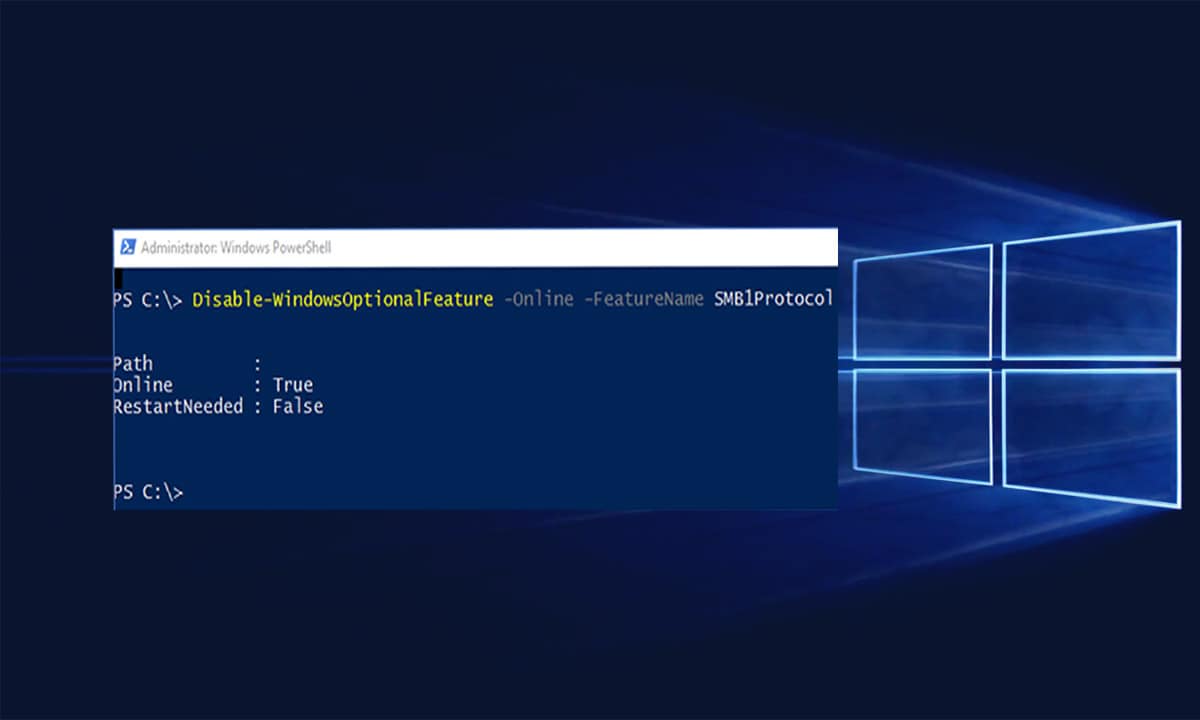The width and height of the screenshot is (1200, 720).
Task: Select the -FeatureName parameter in the command
Action: 644,299
